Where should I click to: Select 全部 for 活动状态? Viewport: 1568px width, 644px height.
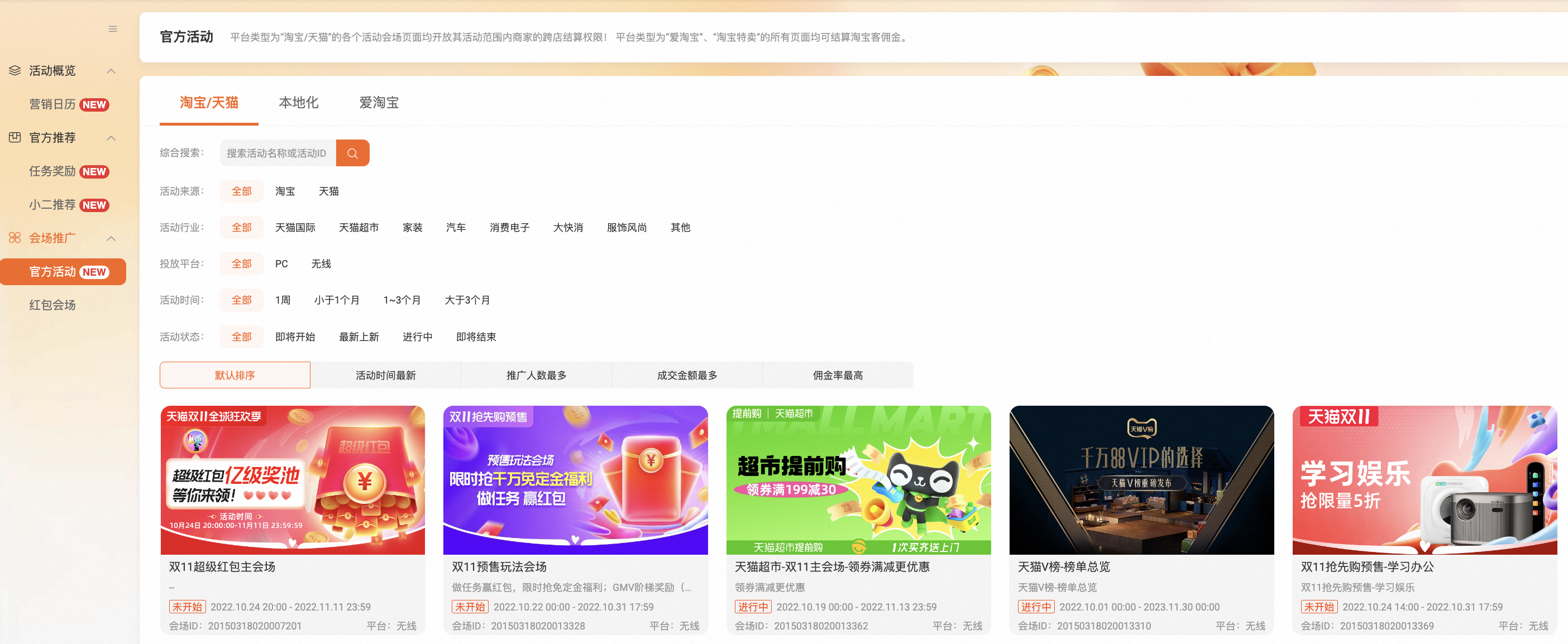click(242, 337)
